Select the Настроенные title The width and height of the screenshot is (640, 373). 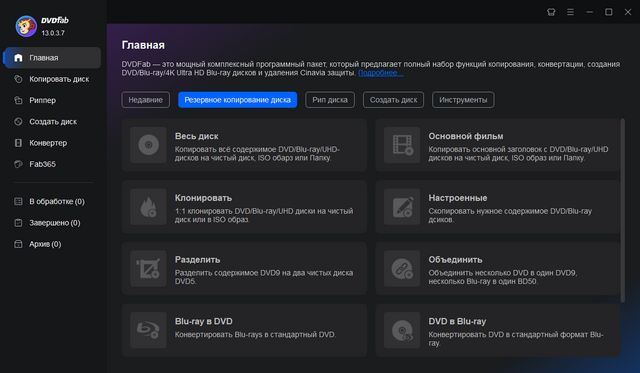[x=458, y=198]
